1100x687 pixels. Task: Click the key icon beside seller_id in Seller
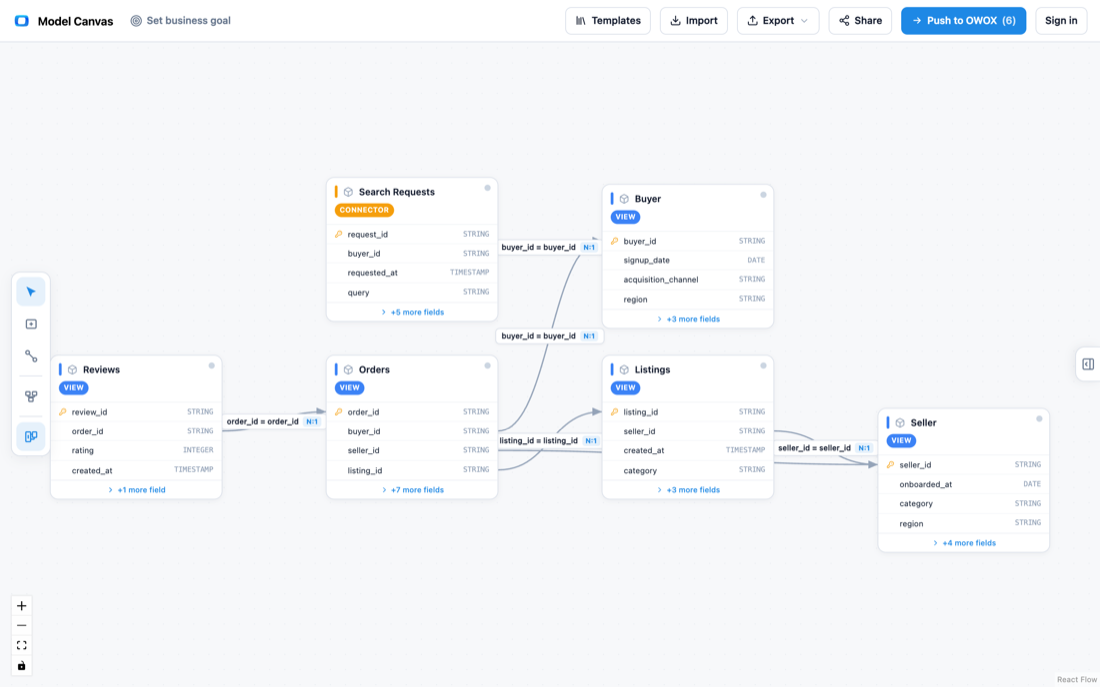pos(890,465)
